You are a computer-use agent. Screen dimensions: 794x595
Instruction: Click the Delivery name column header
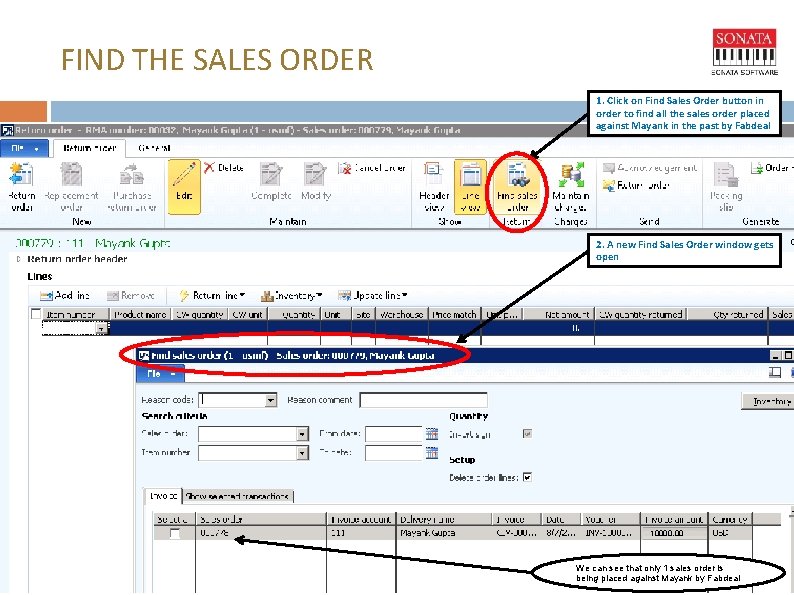coord(444,519)
